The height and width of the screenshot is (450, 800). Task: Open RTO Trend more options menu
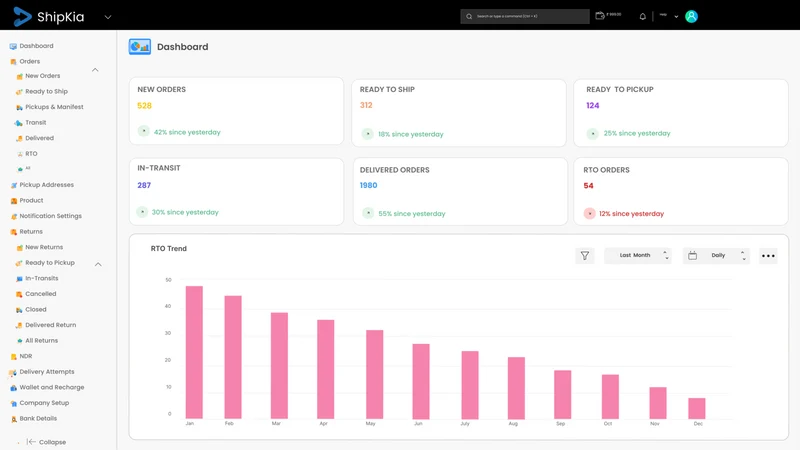(x=768, y=256)
